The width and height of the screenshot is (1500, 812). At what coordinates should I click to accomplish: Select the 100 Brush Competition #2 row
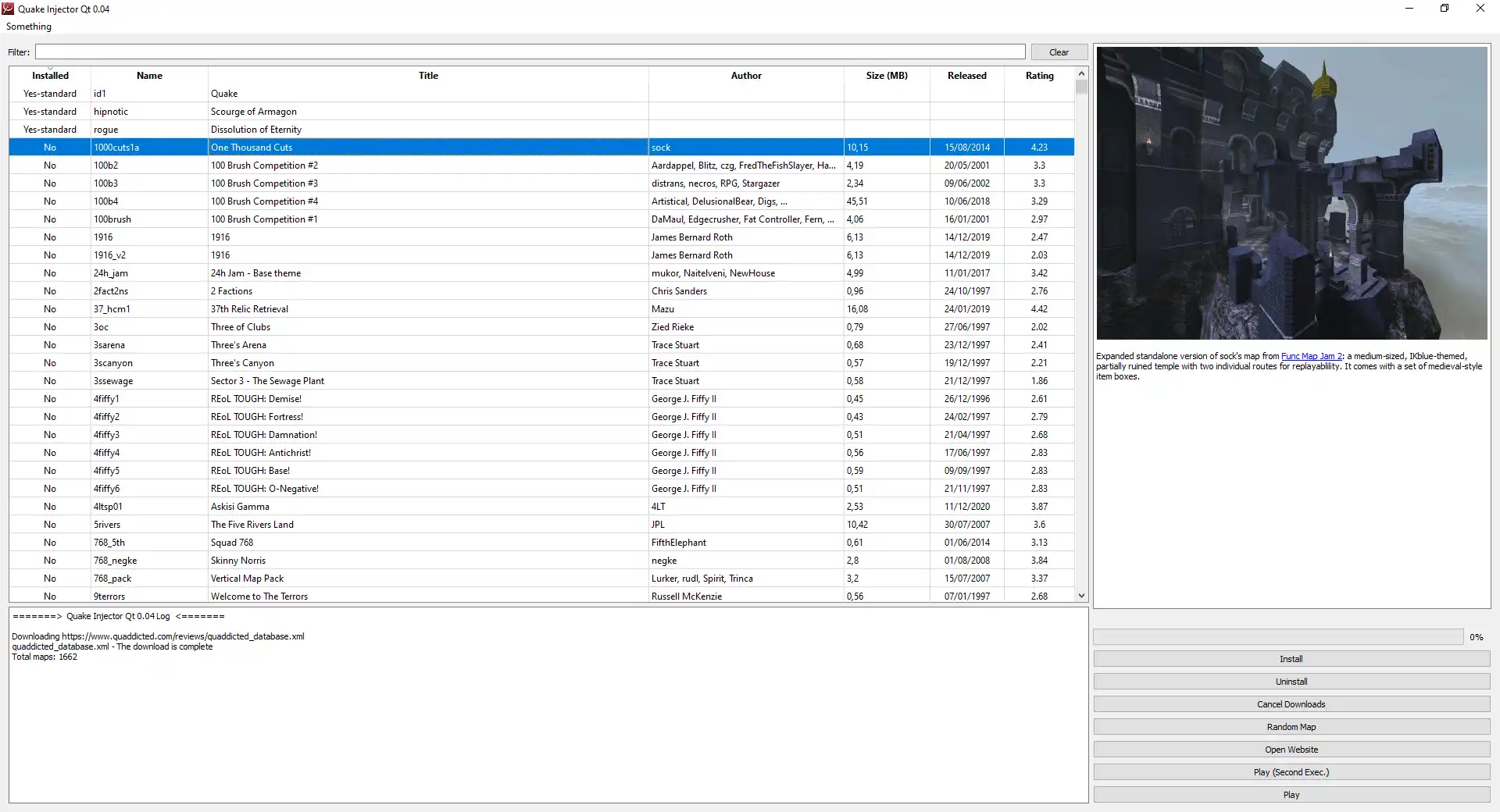[541, 166]
